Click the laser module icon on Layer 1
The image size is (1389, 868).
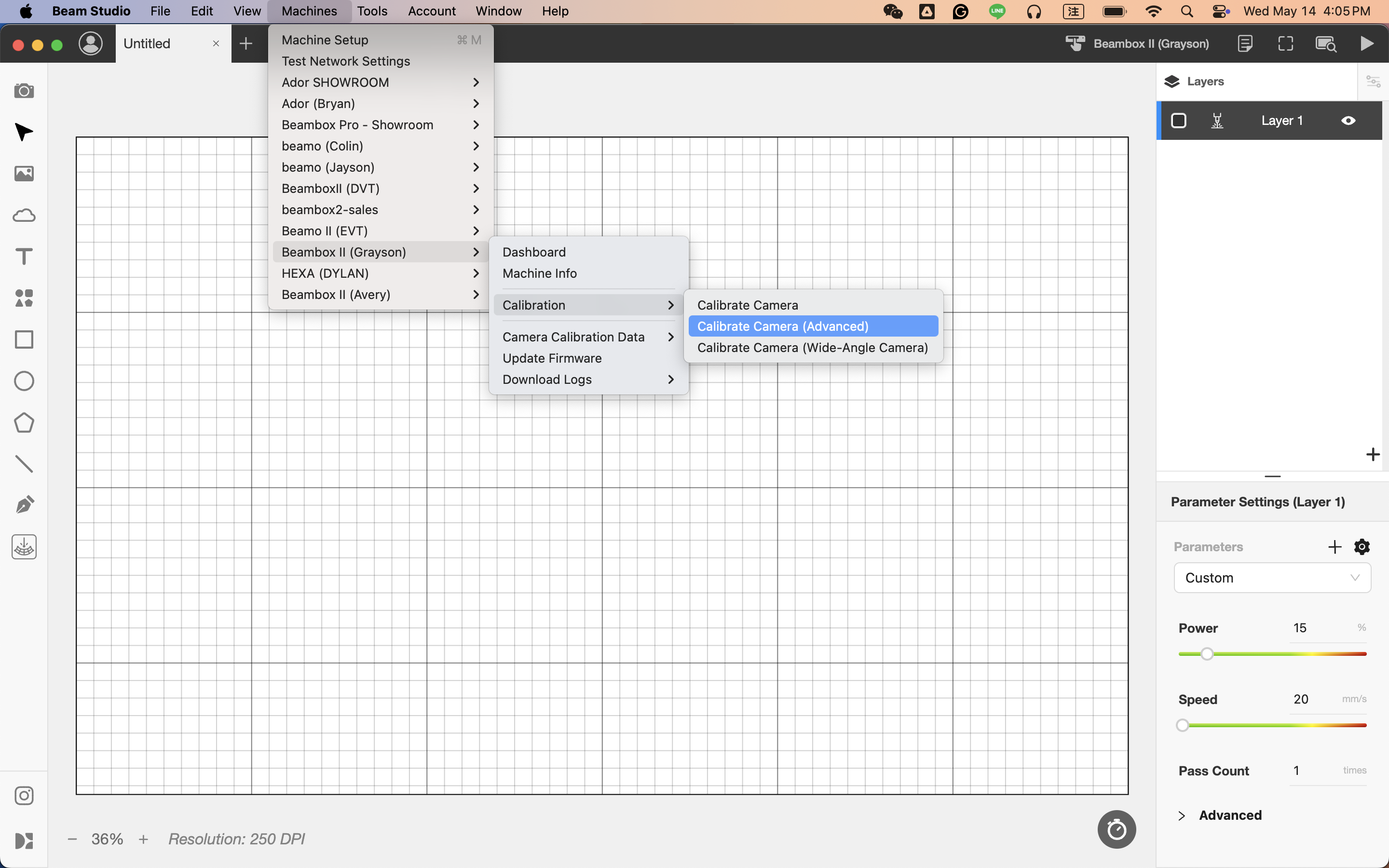tap(1217, 121)
